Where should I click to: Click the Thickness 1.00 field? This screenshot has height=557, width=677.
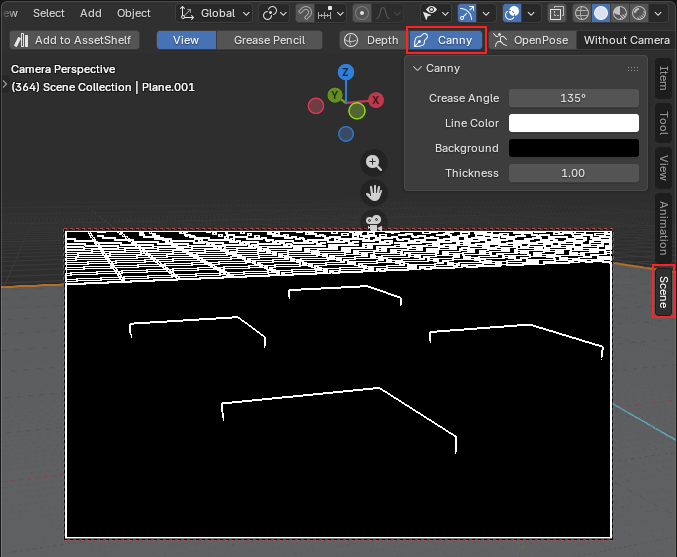click(x=574, y=173)
